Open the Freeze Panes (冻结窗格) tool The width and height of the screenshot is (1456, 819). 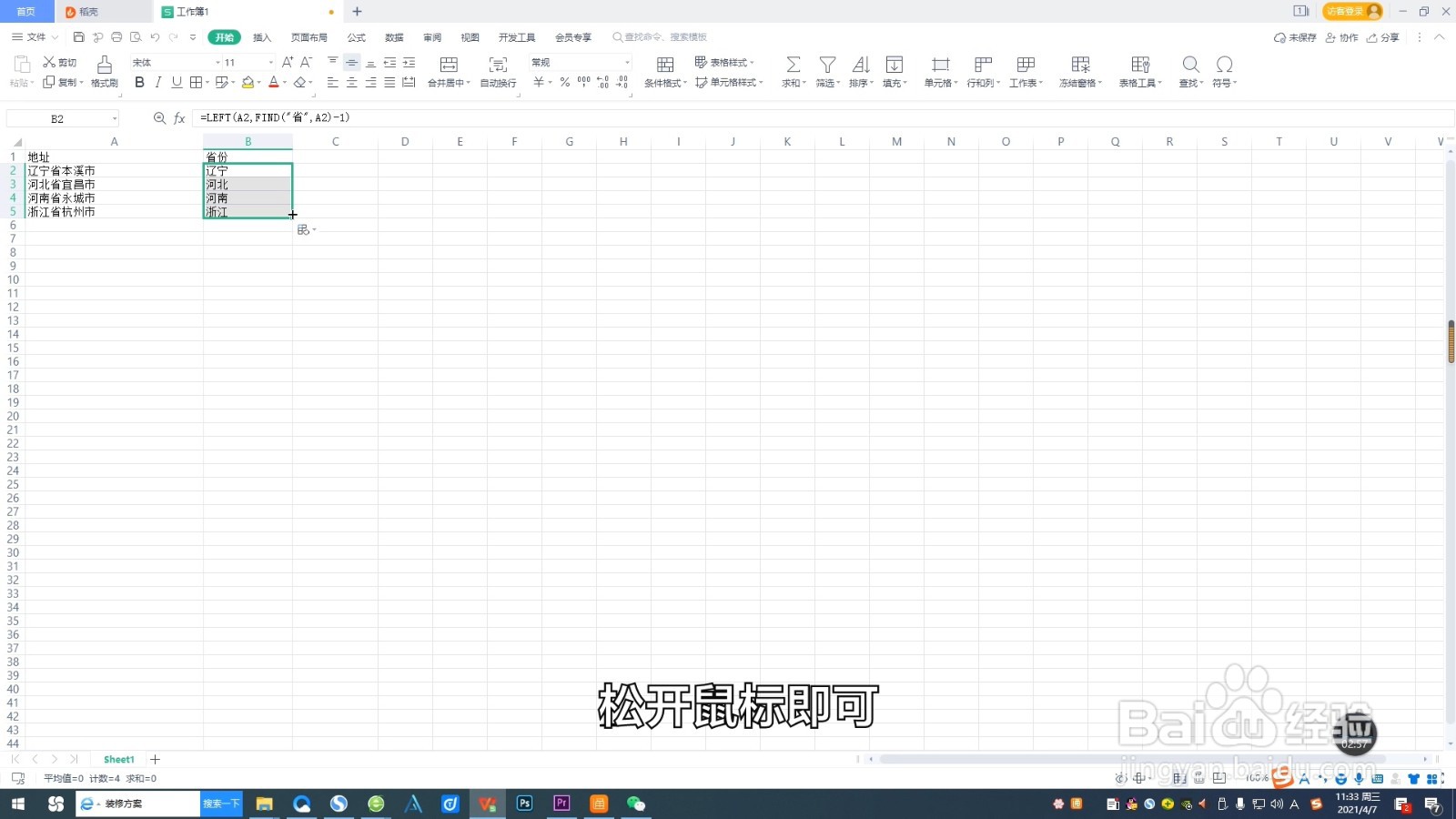coord(1080,65)
